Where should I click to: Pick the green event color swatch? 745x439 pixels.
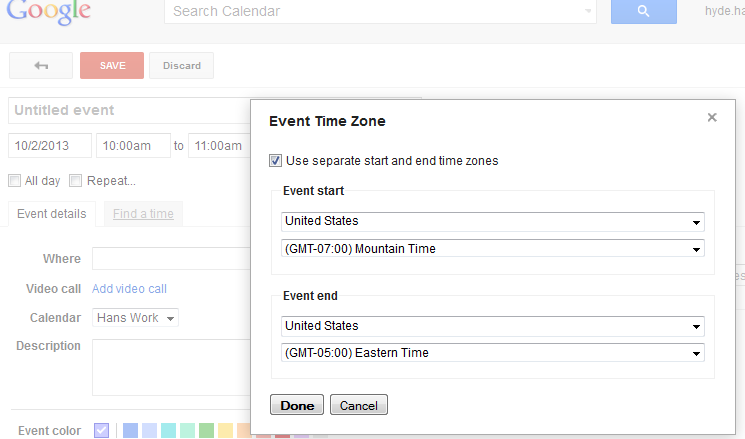pyautogui.click(x=206, y=431)
